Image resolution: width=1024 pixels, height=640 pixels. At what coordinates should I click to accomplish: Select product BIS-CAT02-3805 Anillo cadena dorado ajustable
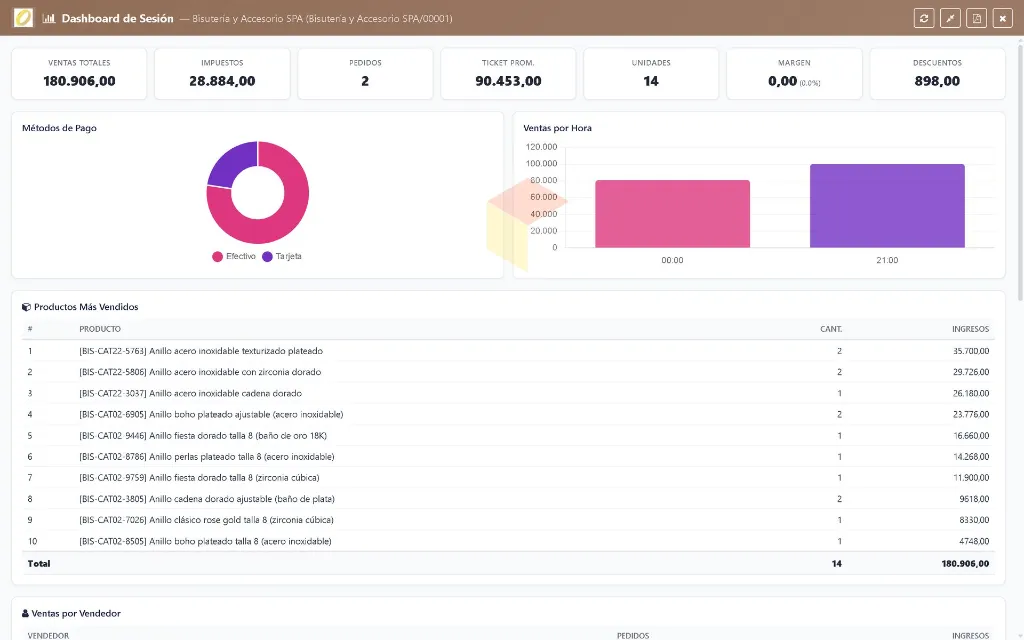(508, 499)
